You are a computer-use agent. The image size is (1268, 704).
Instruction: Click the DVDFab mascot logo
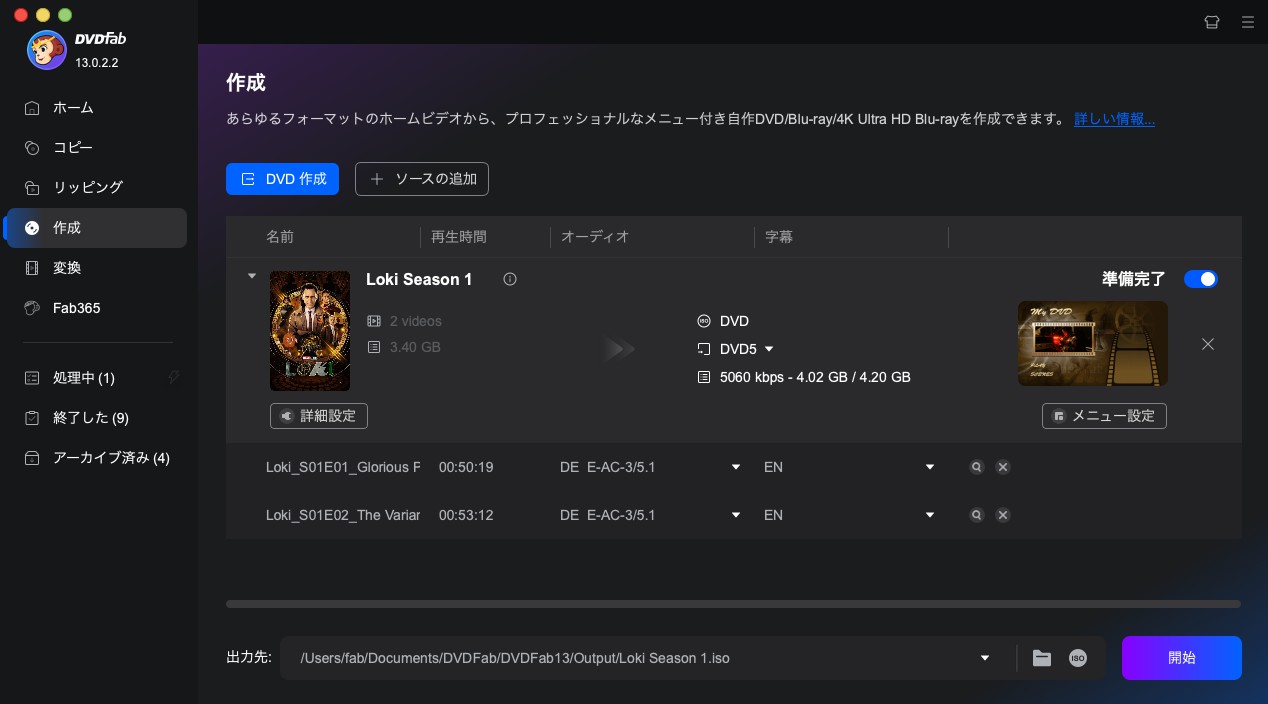[x=46, y=50]
